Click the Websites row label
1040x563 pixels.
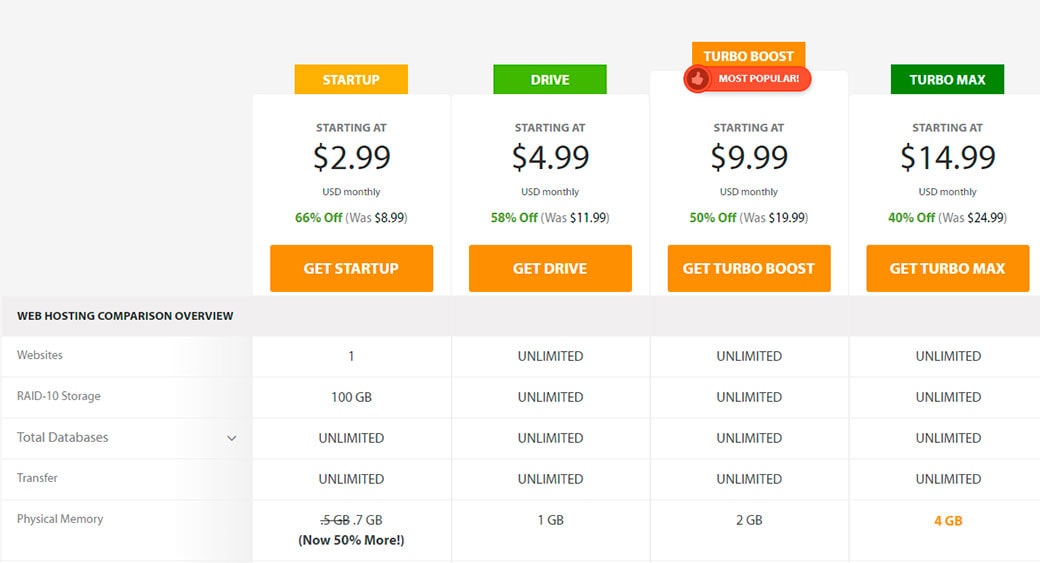[x=40, y=355]
